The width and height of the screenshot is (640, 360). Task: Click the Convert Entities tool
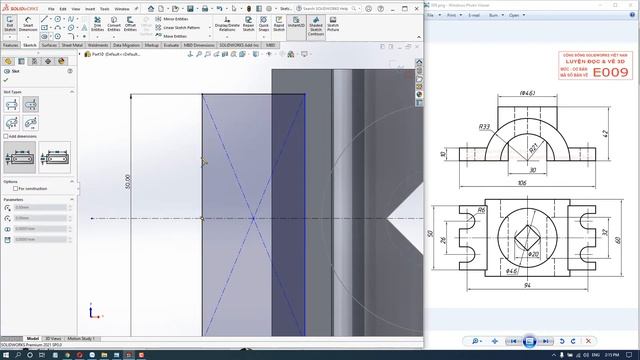pos(114,24)
